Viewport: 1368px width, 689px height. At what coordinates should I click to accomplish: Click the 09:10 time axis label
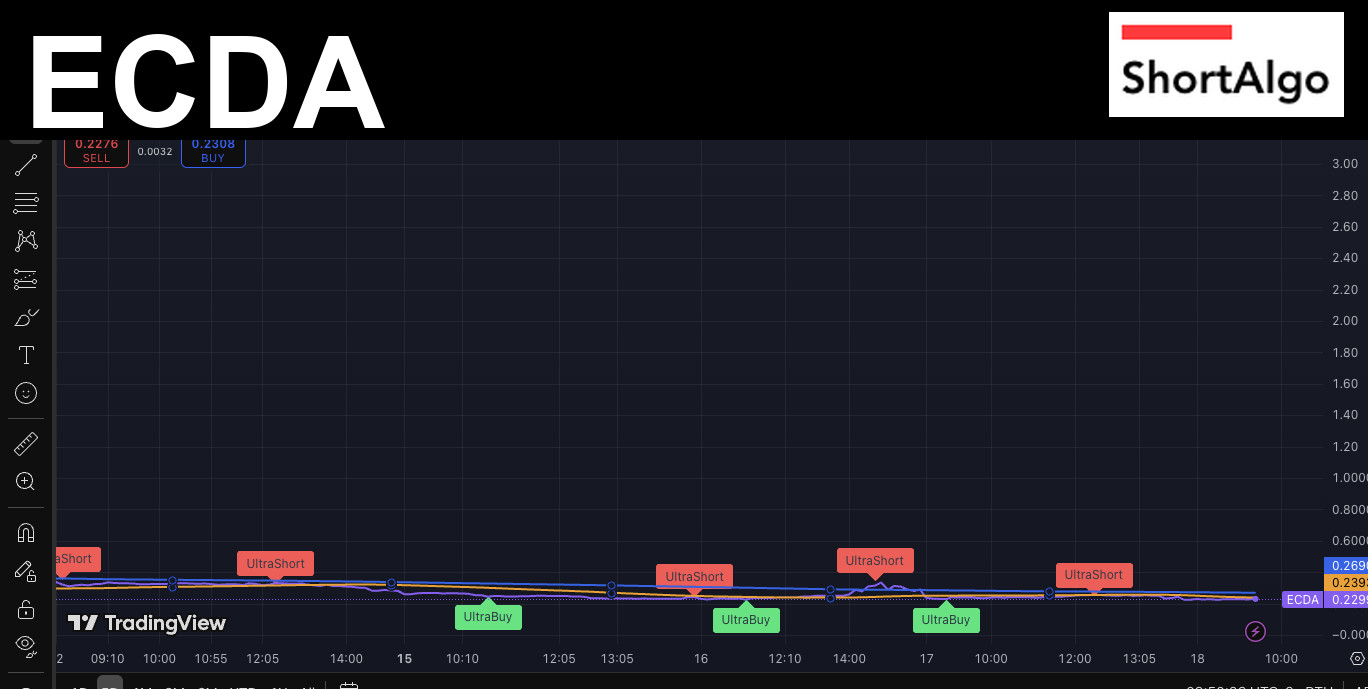(108, 659)
